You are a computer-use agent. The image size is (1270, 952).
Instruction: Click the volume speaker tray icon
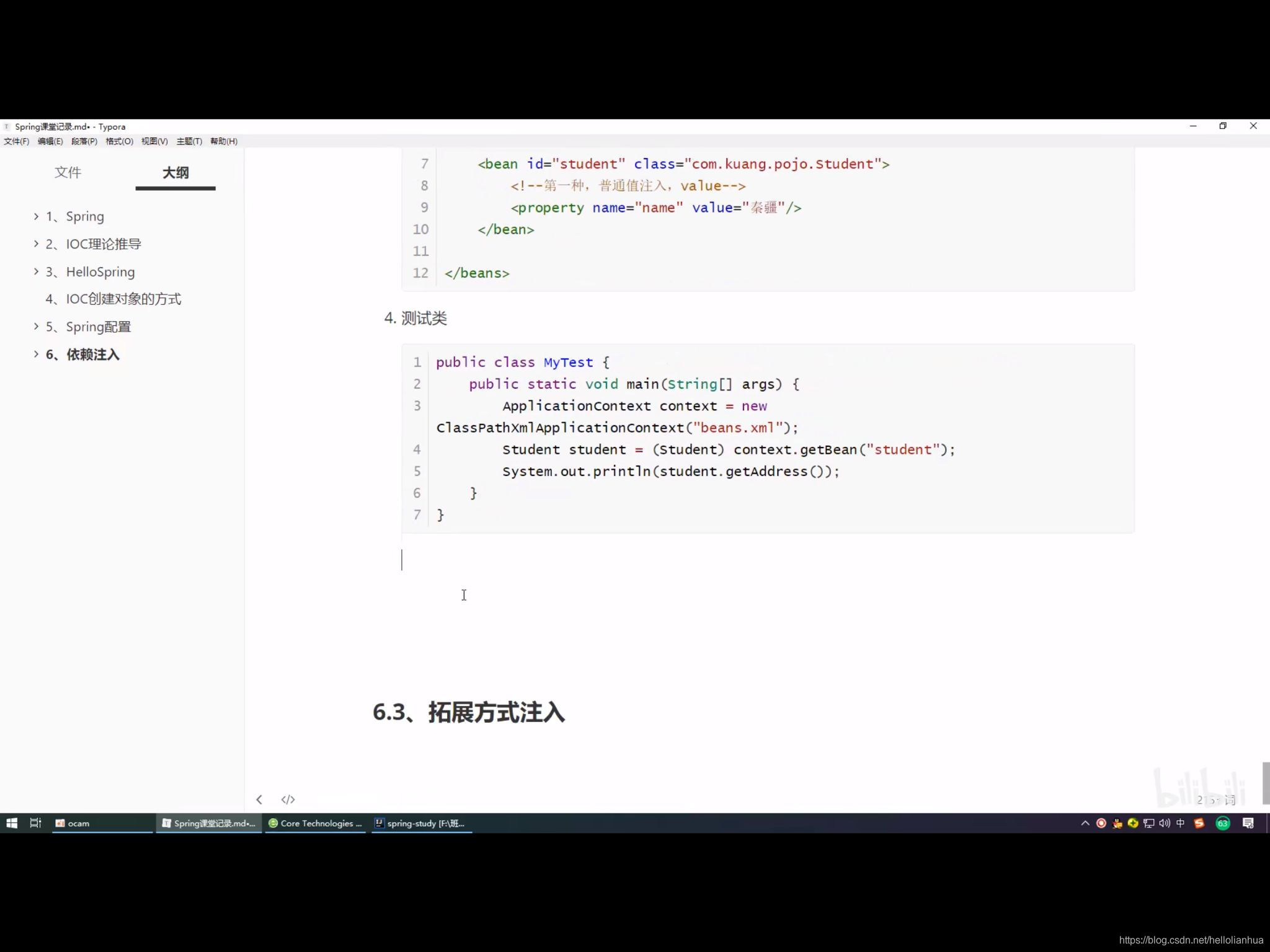point(1165,823)
